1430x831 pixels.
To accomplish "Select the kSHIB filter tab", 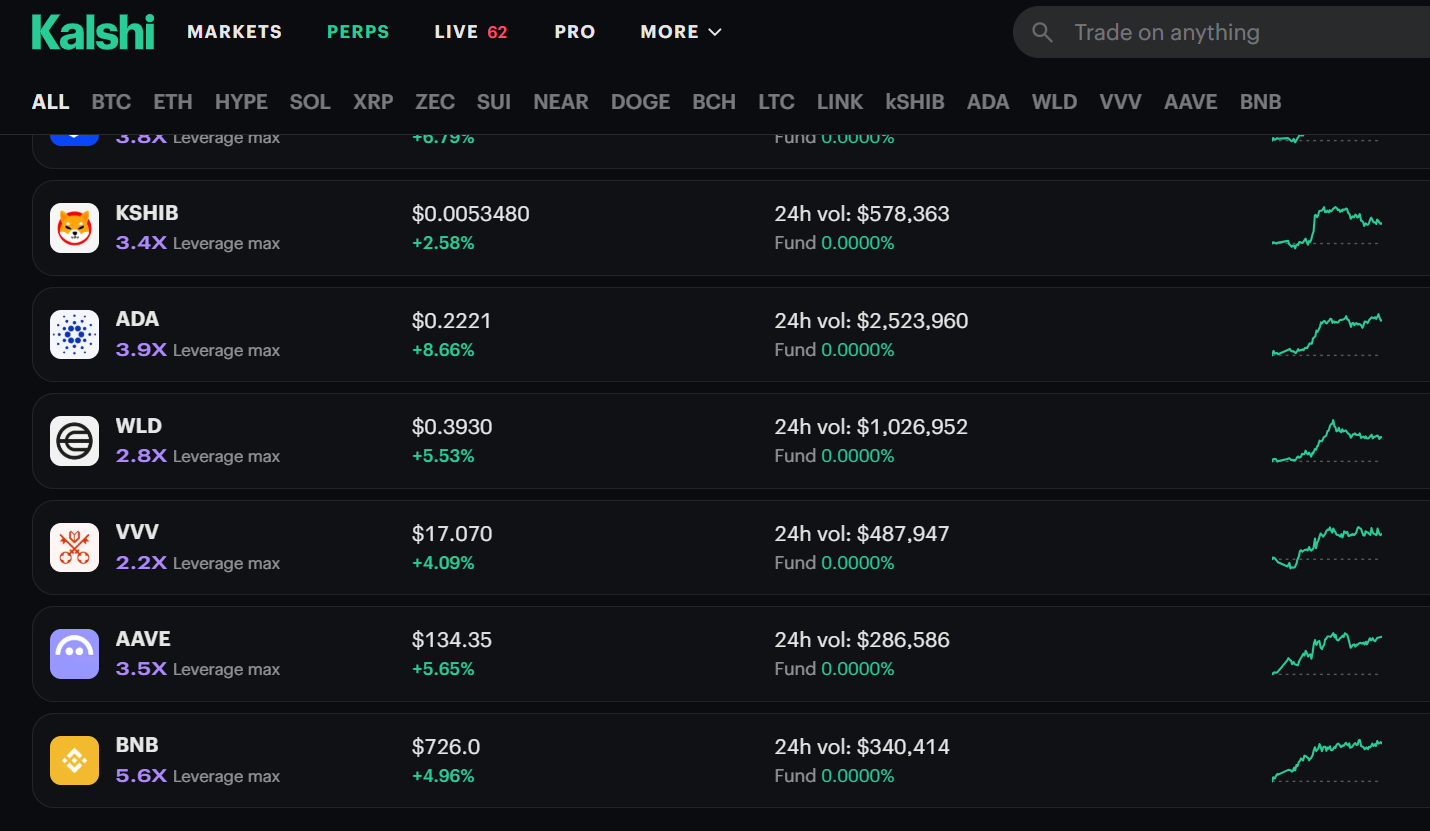I will 915,102.
